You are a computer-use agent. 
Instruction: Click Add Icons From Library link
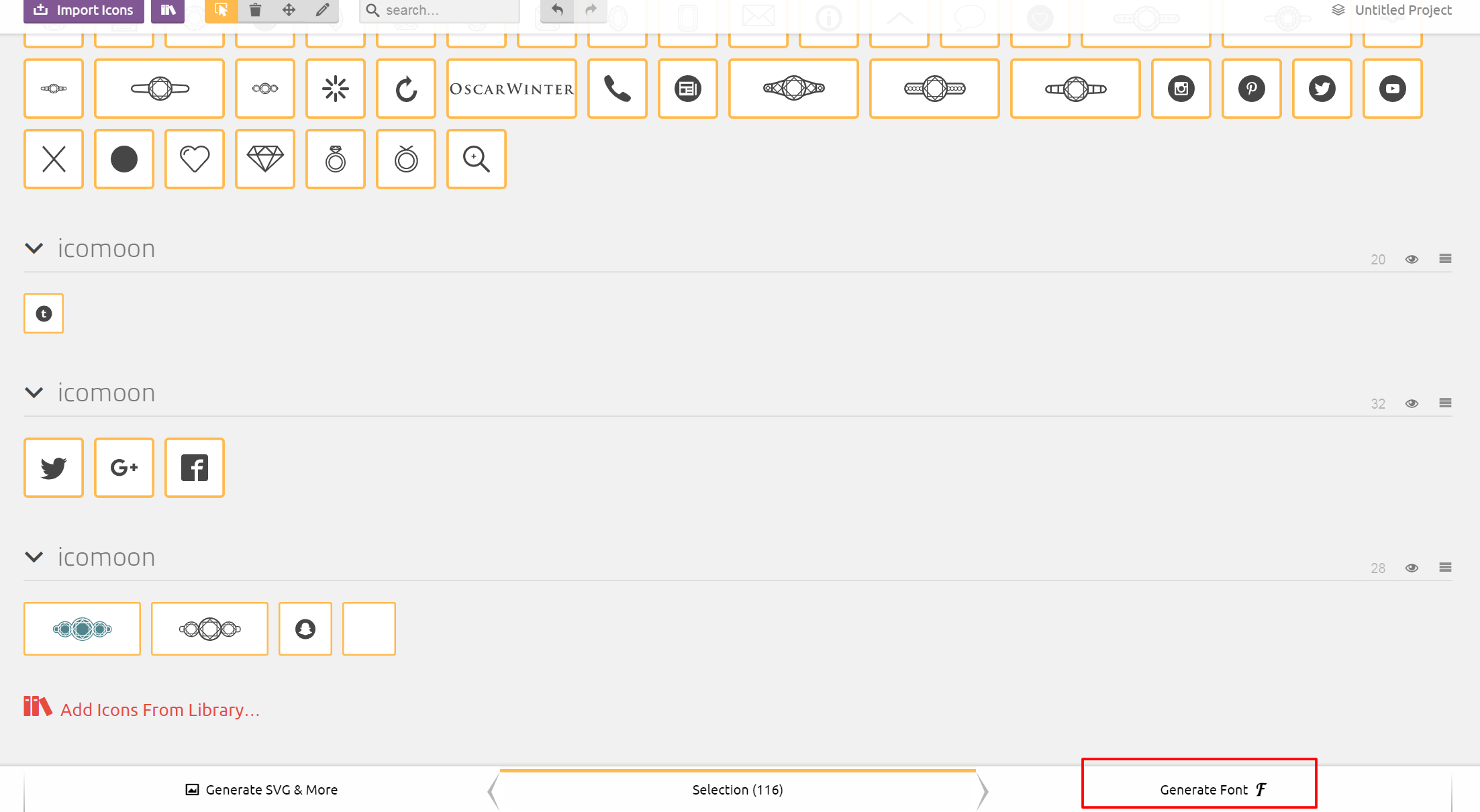click(x=160, y=710)
